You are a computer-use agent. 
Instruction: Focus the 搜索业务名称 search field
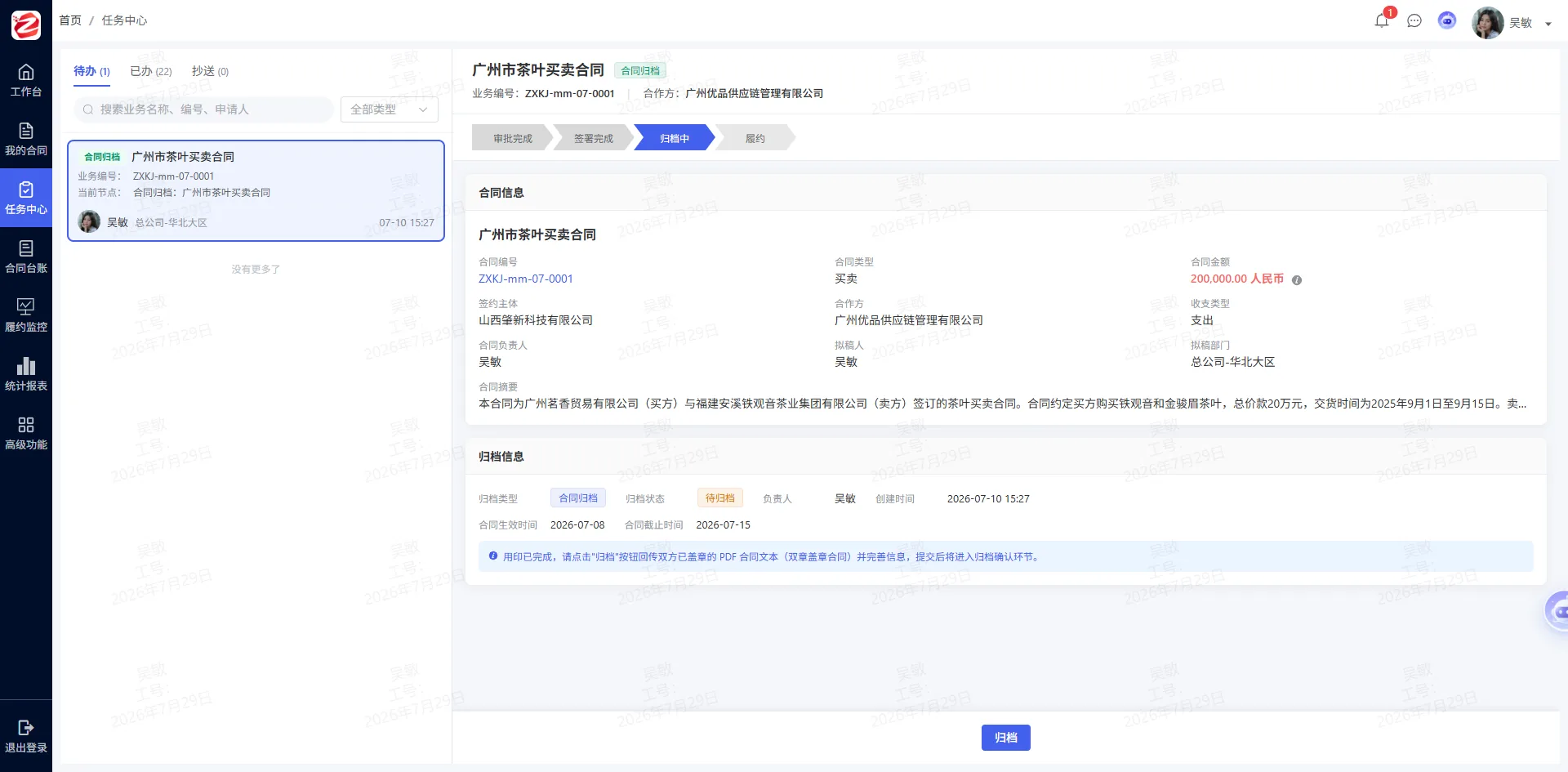click(203, 109)
